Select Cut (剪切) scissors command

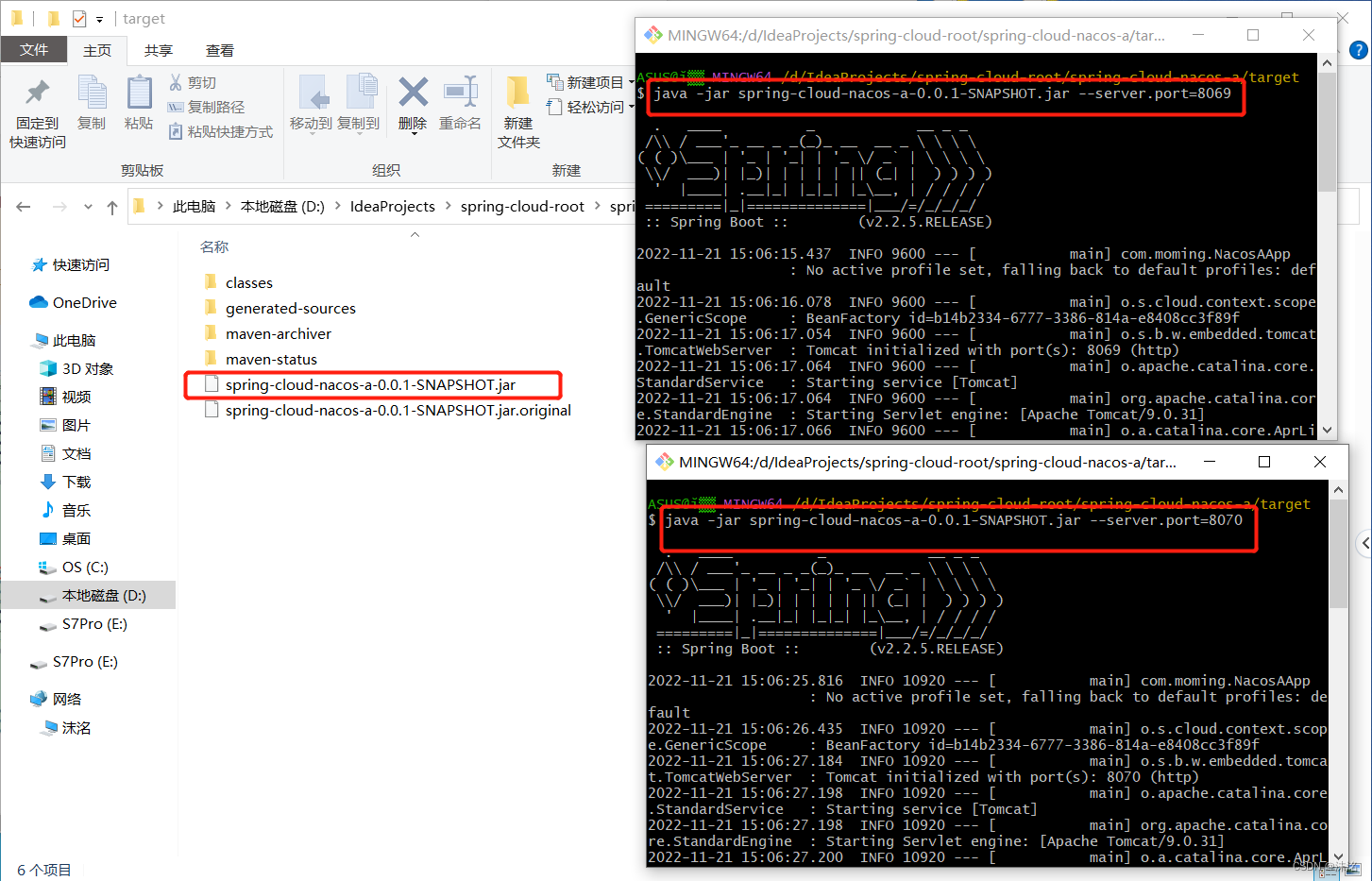tap(194, 82)
